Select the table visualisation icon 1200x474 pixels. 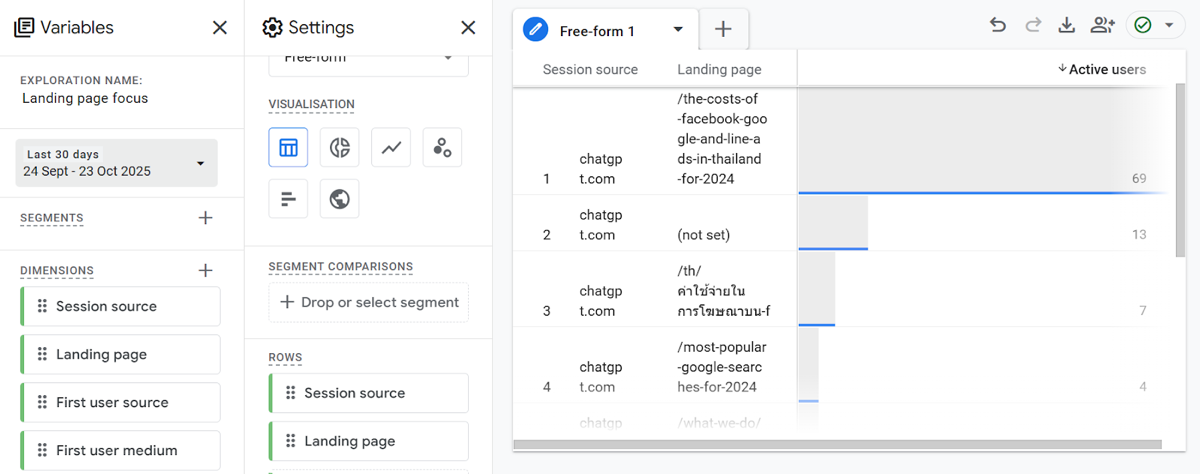click(288, 148)
